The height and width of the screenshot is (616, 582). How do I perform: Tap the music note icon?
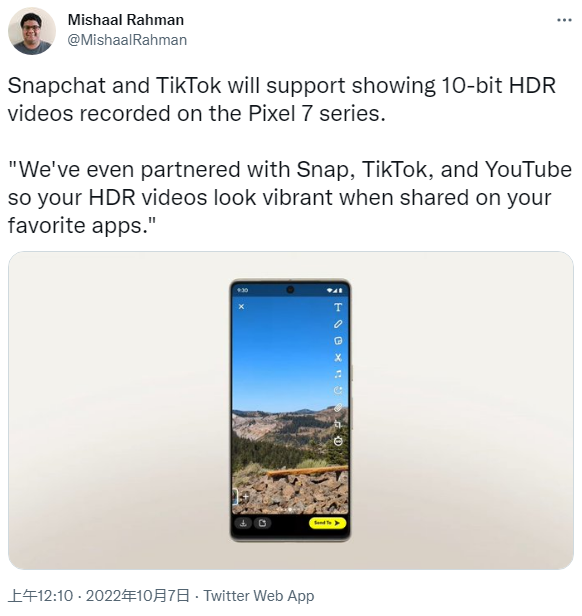pos(338,374)
